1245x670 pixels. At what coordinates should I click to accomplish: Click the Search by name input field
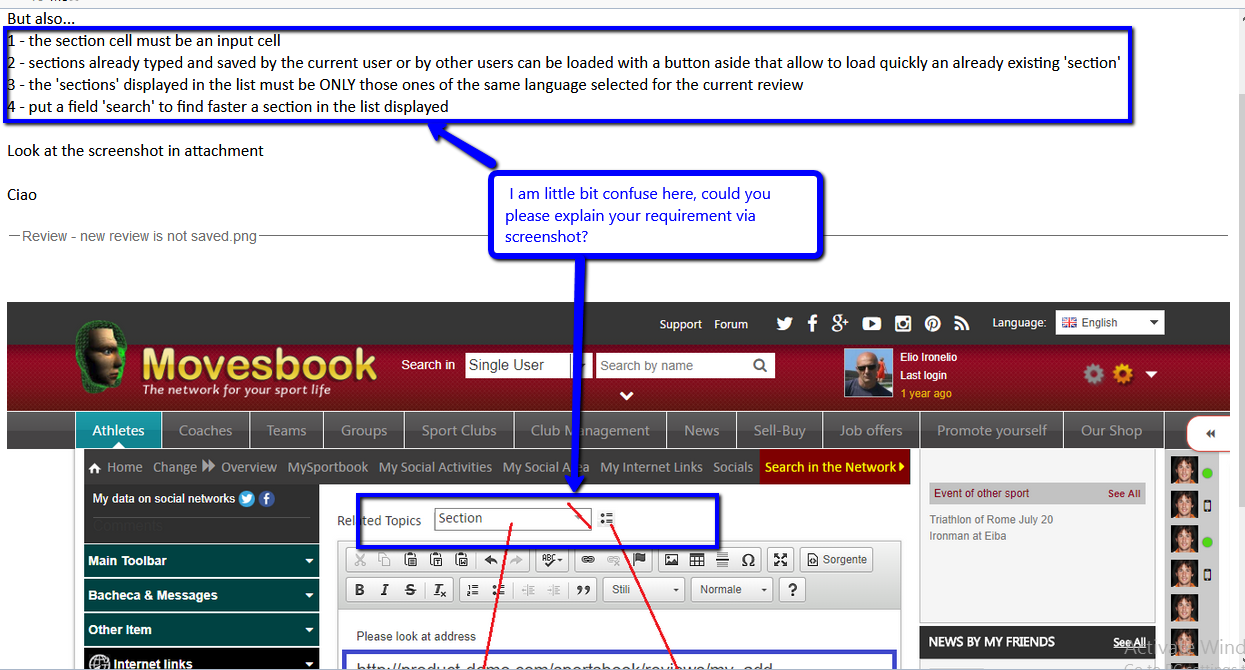click(x=673, y=366)
